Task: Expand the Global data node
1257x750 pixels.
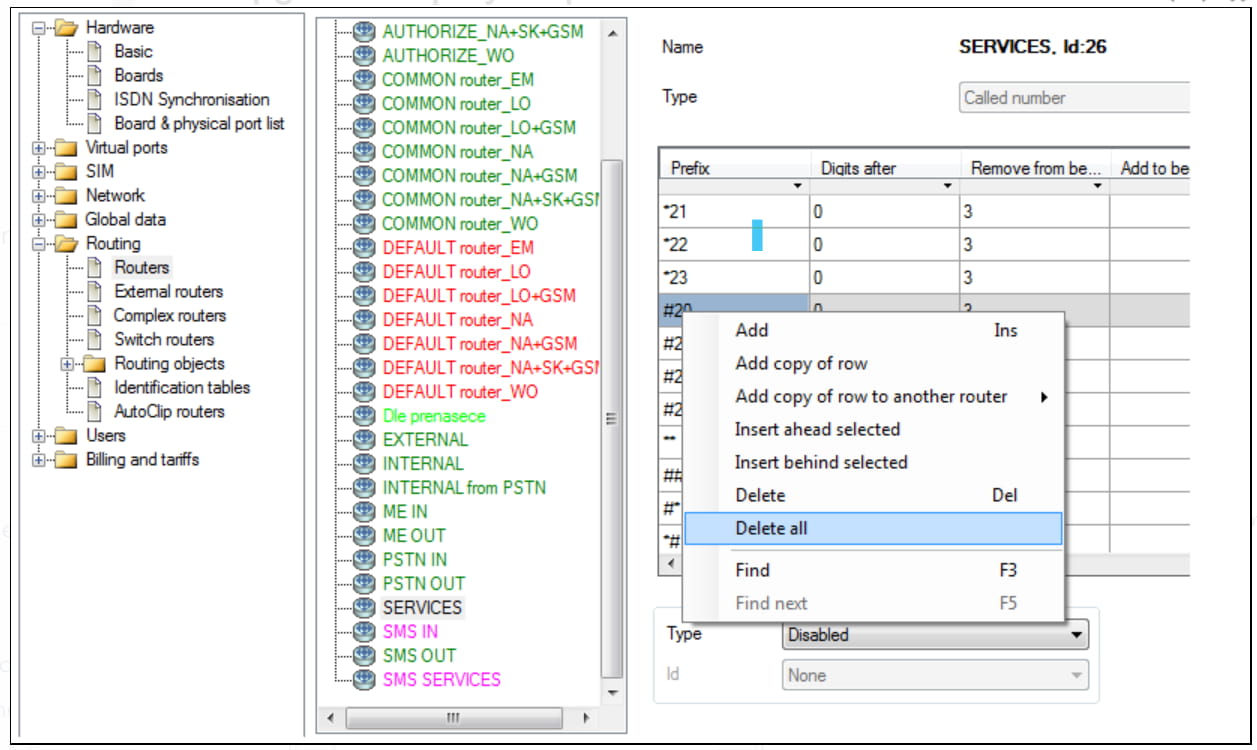Action: [x=39, y=220]
